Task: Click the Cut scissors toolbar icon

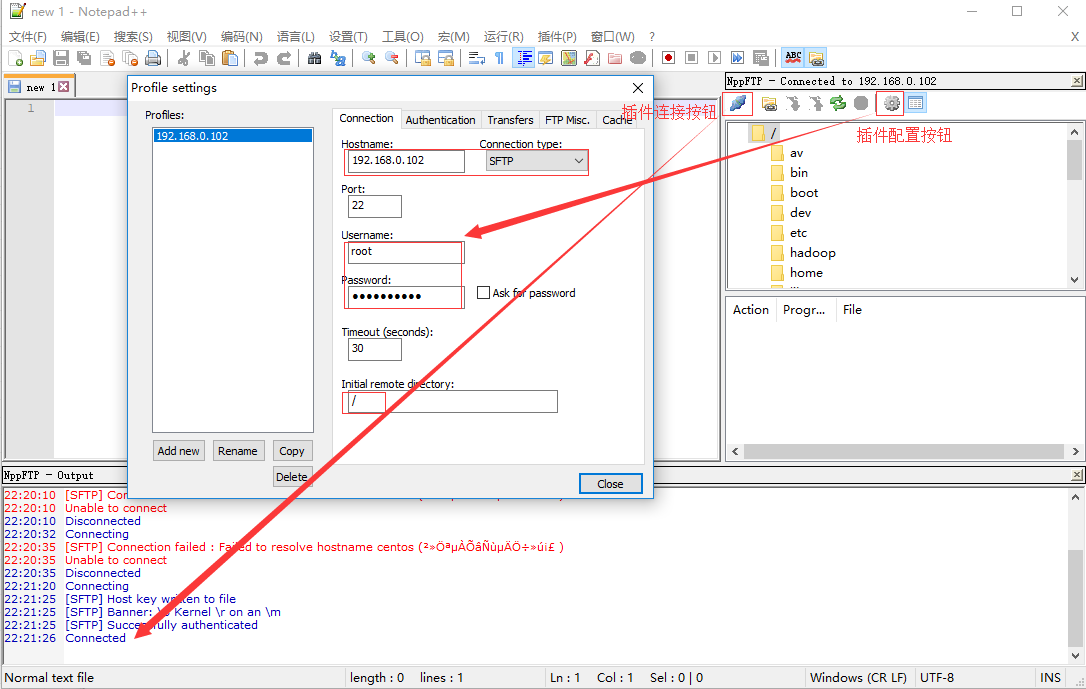Action: [x=184, y=58]
